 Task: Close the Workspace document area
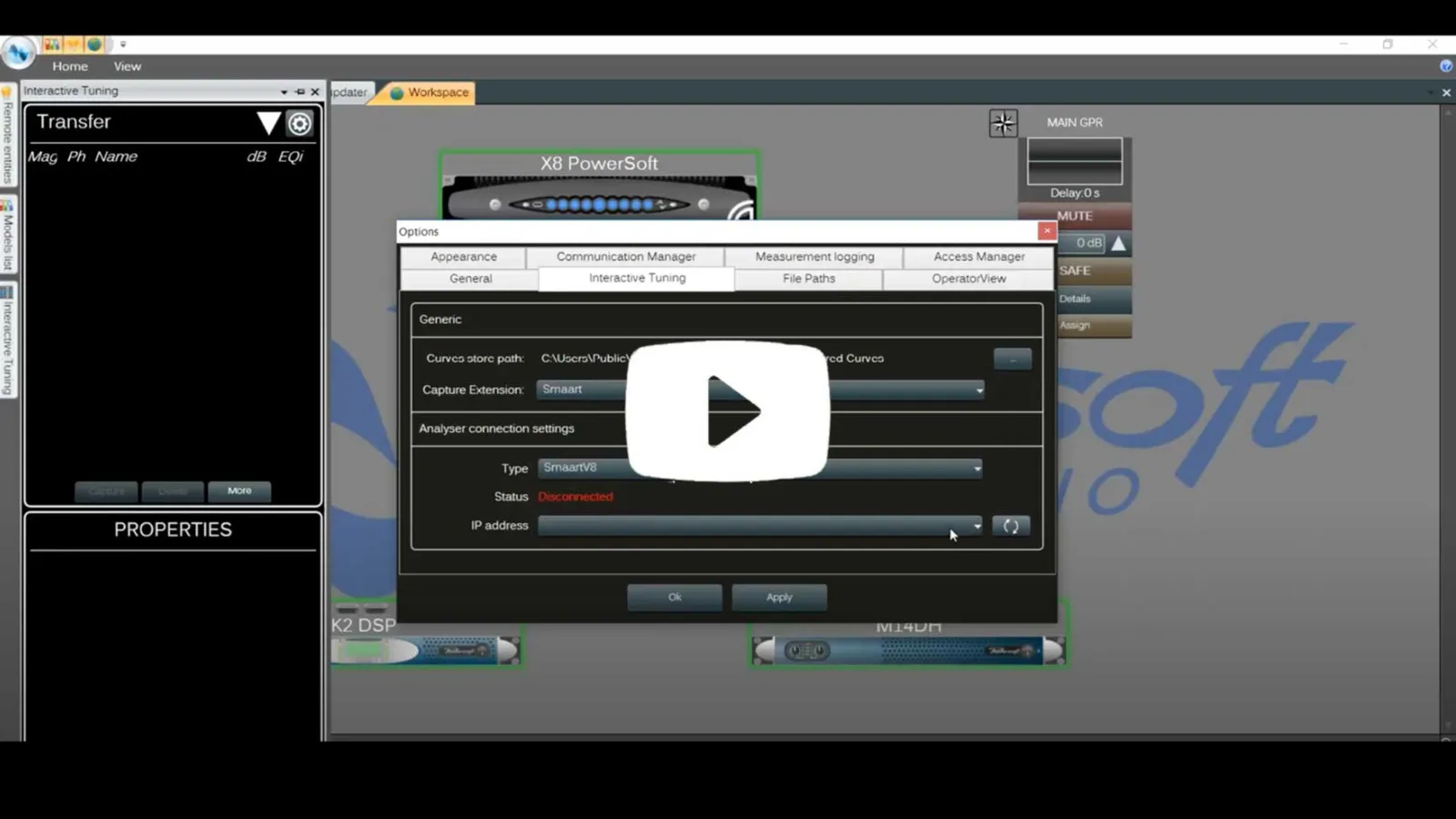(x=1446, y=93)
